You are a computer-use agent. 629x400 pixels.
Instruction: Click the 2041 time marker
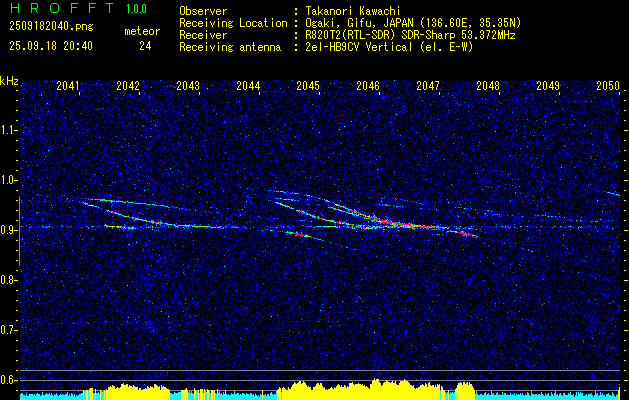[x=68, y=86]
